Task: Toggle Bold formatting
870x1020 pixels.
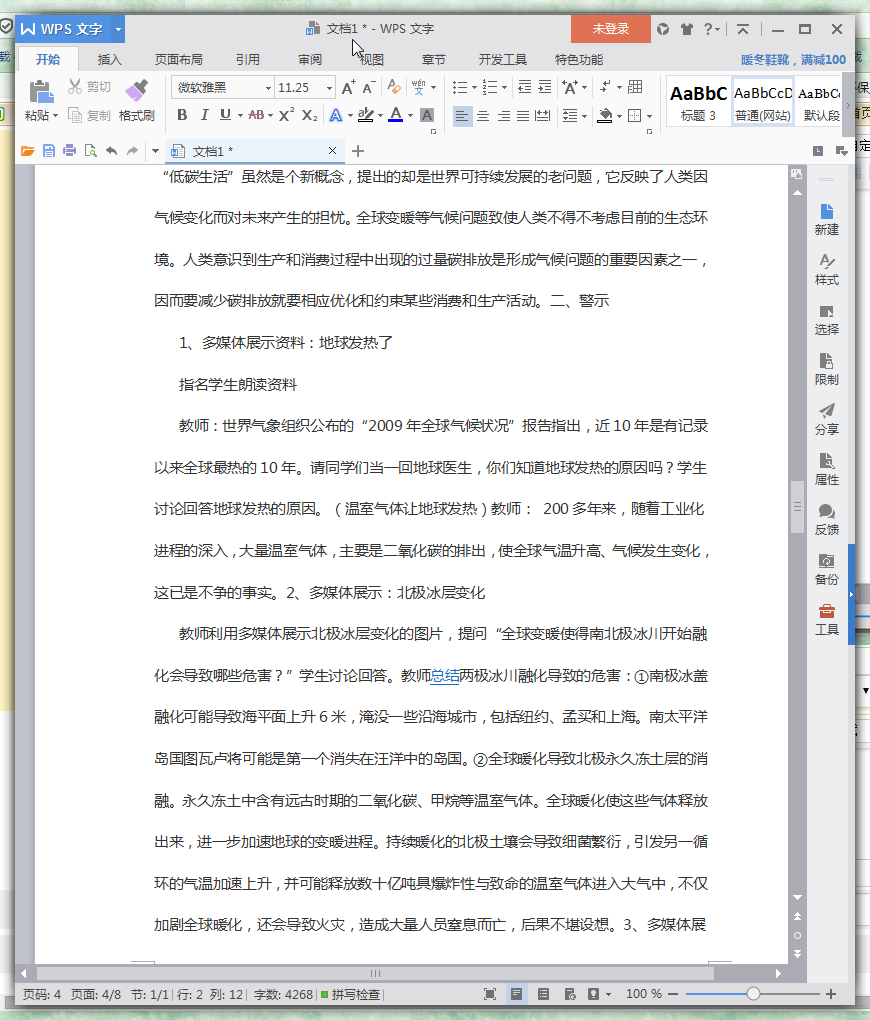Action: [x=182, y=115]
